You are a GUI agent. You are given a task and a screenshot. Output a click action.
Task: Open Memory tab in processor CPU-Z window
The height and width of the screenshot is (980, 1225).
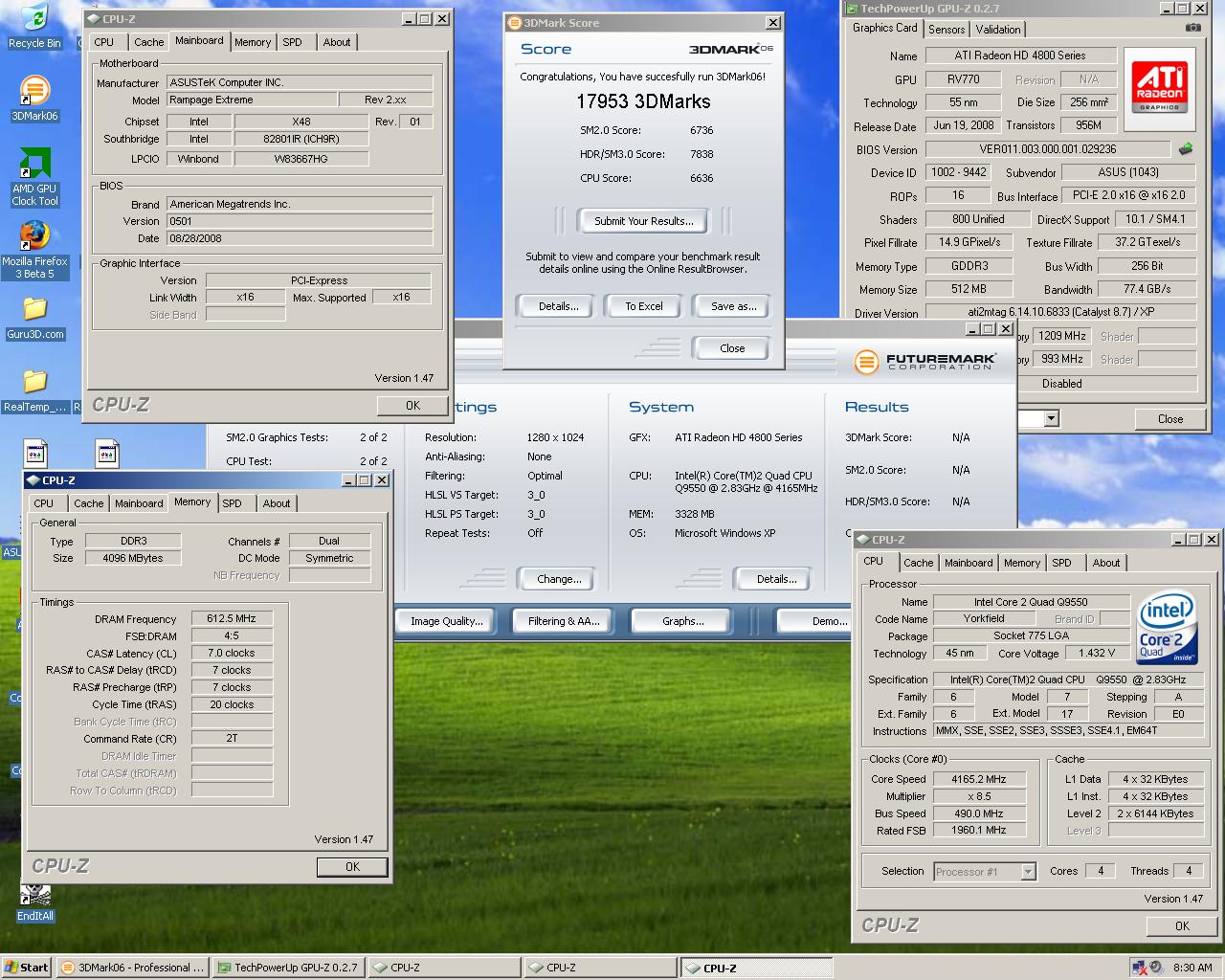click(1022, 563)
